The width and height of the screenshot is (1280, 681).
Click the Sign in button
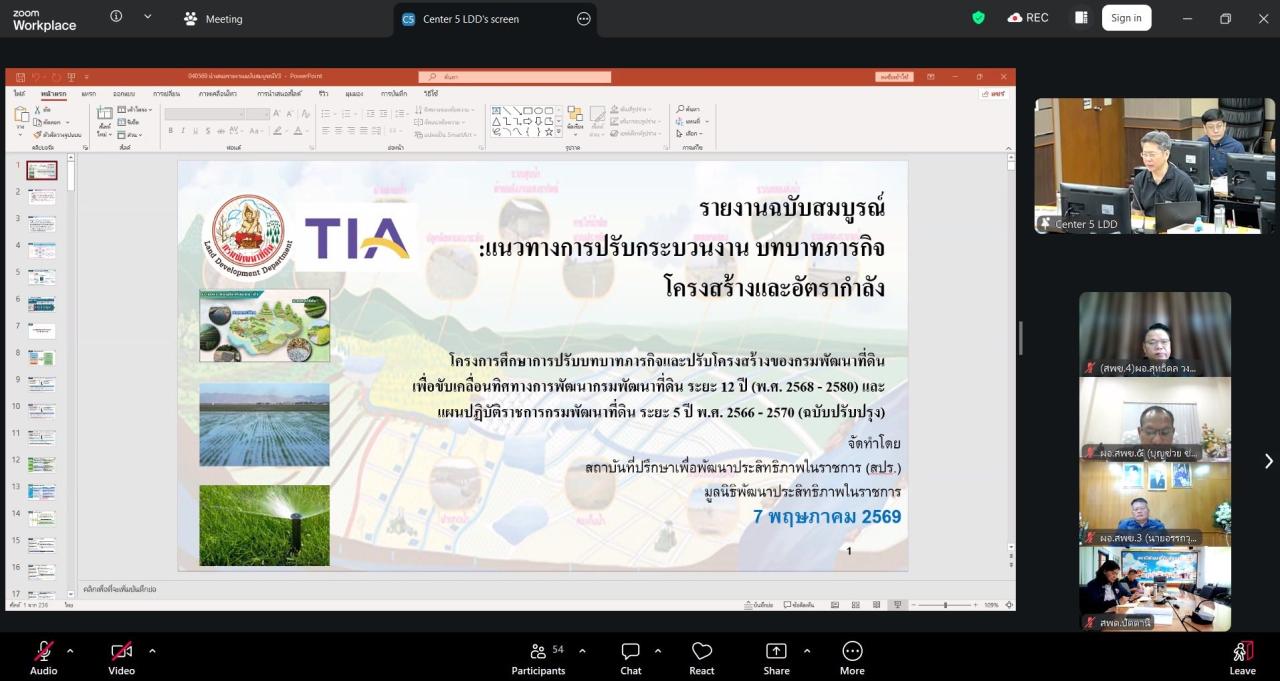pyautogui.click(x=1126, y=18)
